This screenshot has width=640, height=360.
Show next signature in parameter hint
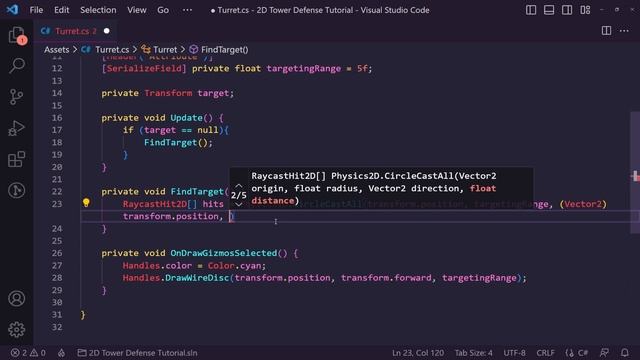(x=239, y=204)
